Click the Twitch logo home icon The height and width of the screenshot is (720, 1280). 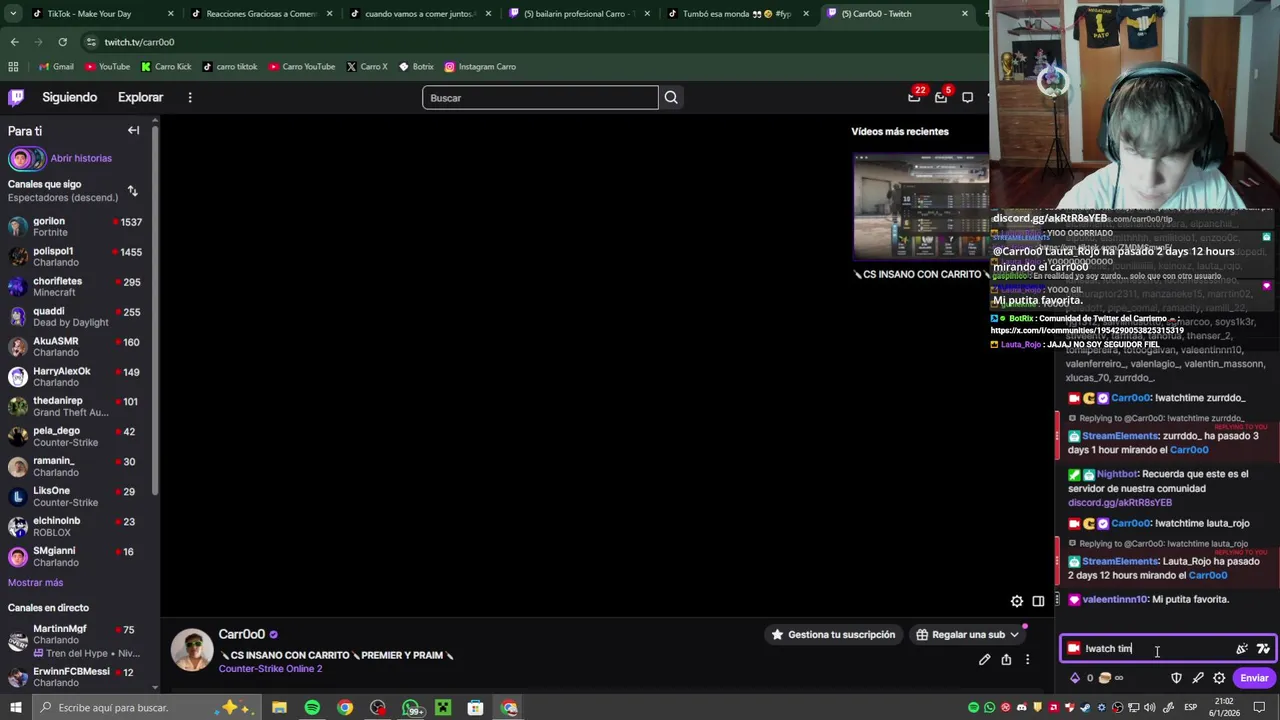click(x=16, y=97)
